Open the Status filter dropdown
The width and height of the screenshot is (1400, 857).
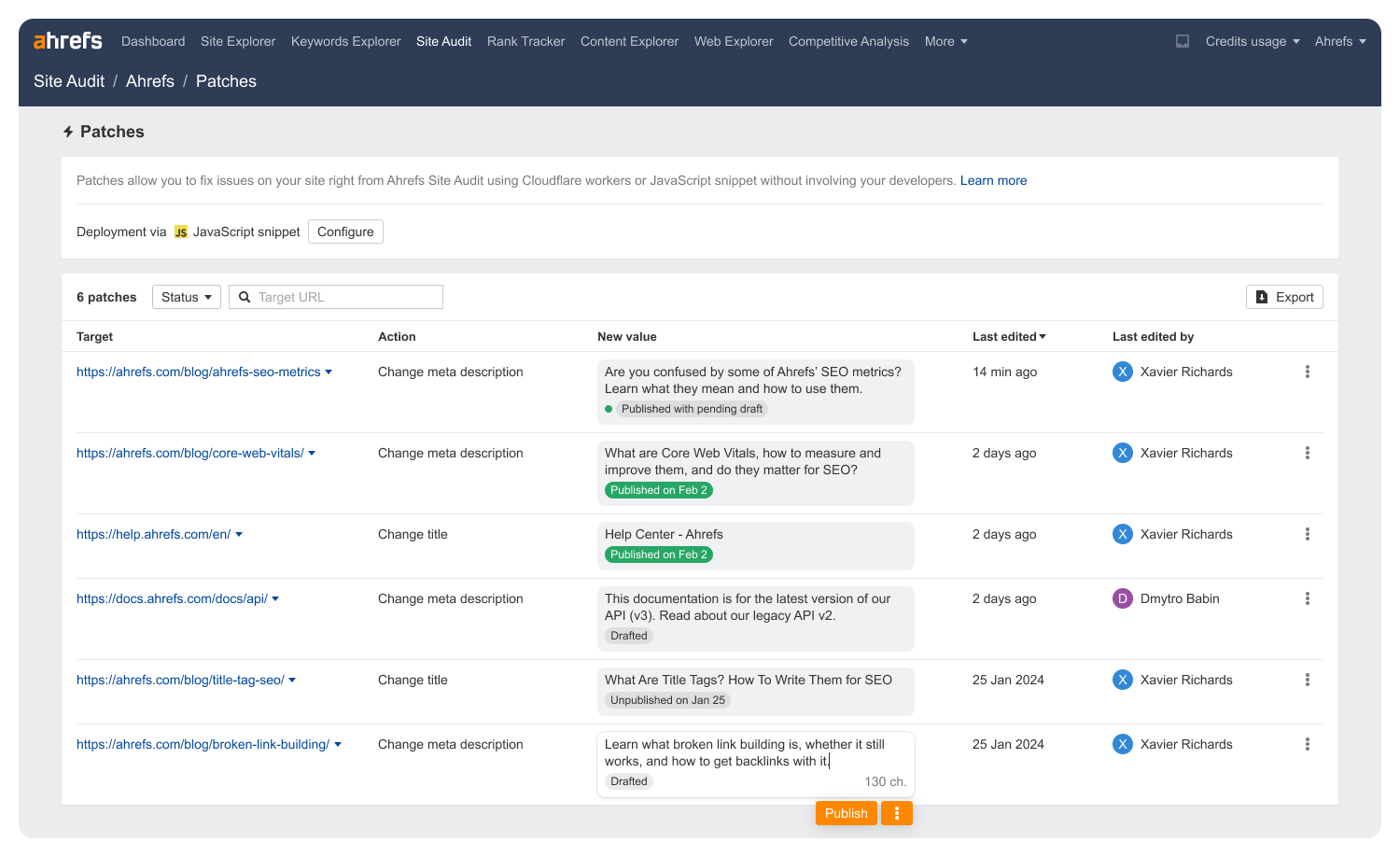coord(186,296)
